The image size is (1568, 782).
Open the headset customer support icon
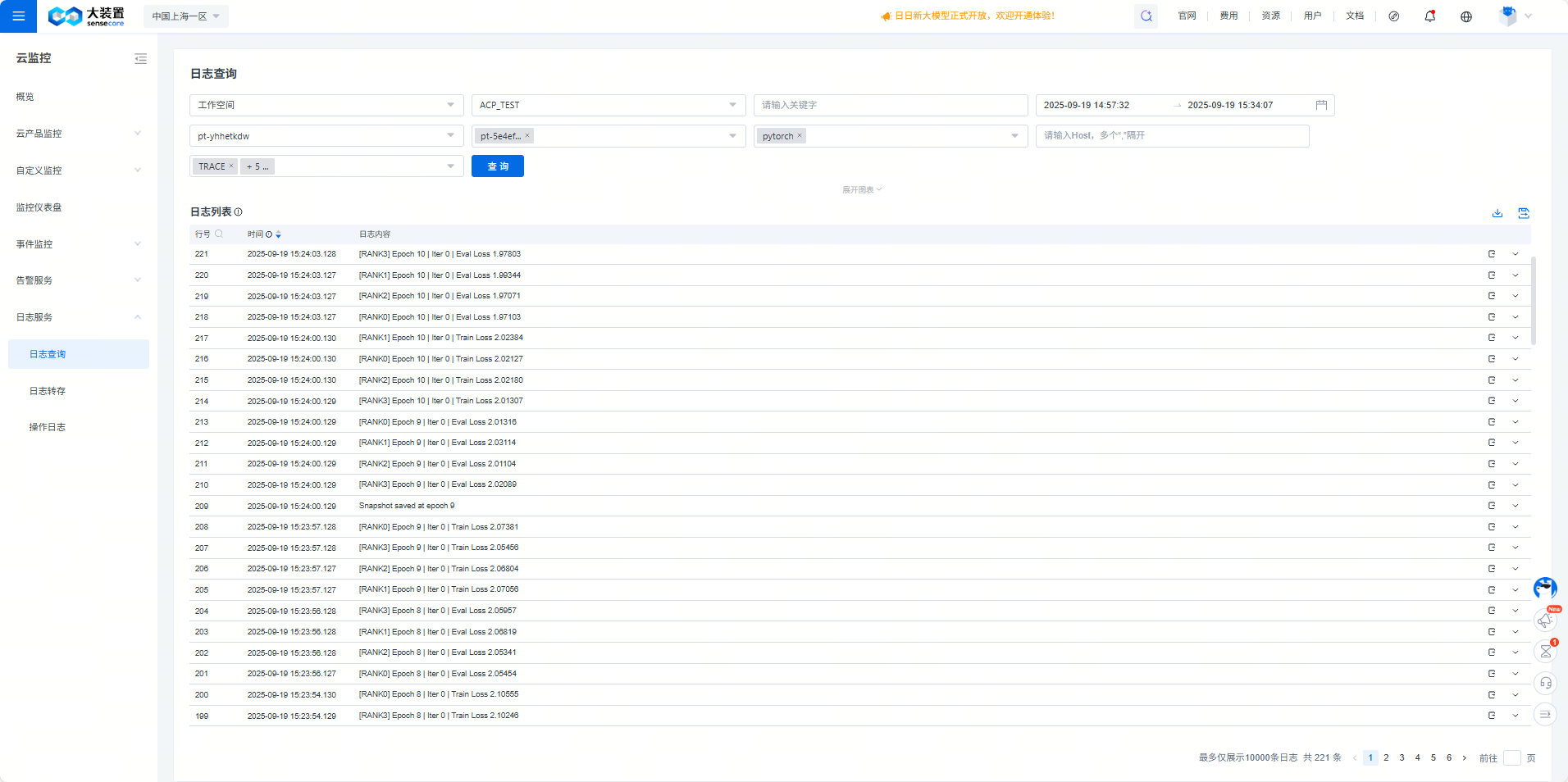click(1545, 683)
